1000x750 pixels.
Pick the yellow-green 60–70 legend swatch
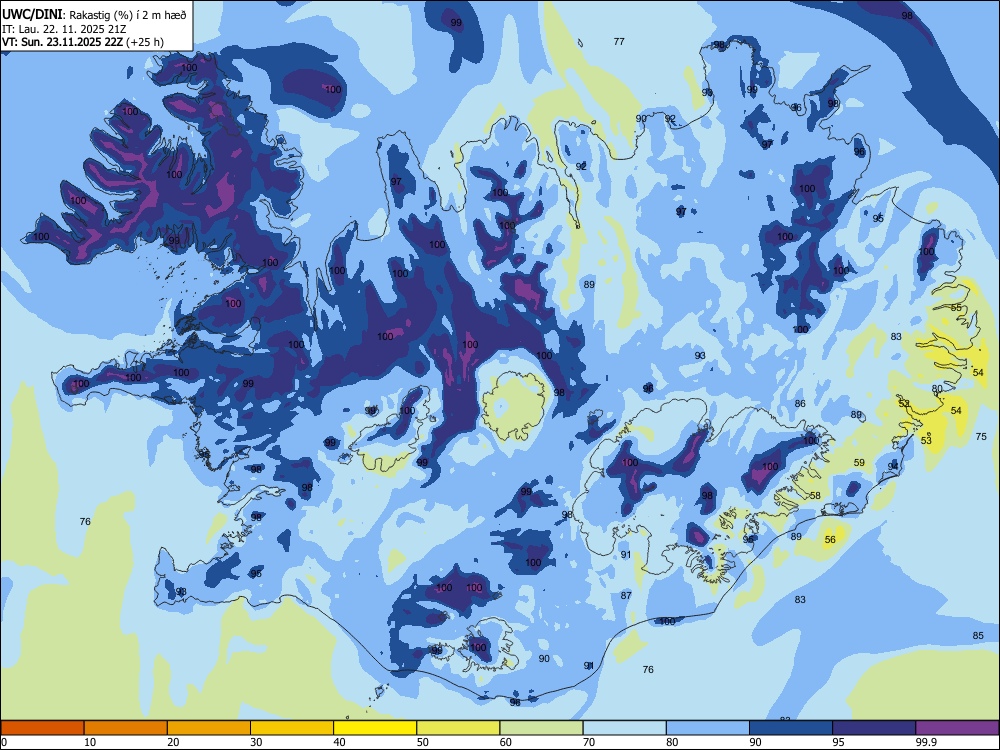tap(541, 728)
